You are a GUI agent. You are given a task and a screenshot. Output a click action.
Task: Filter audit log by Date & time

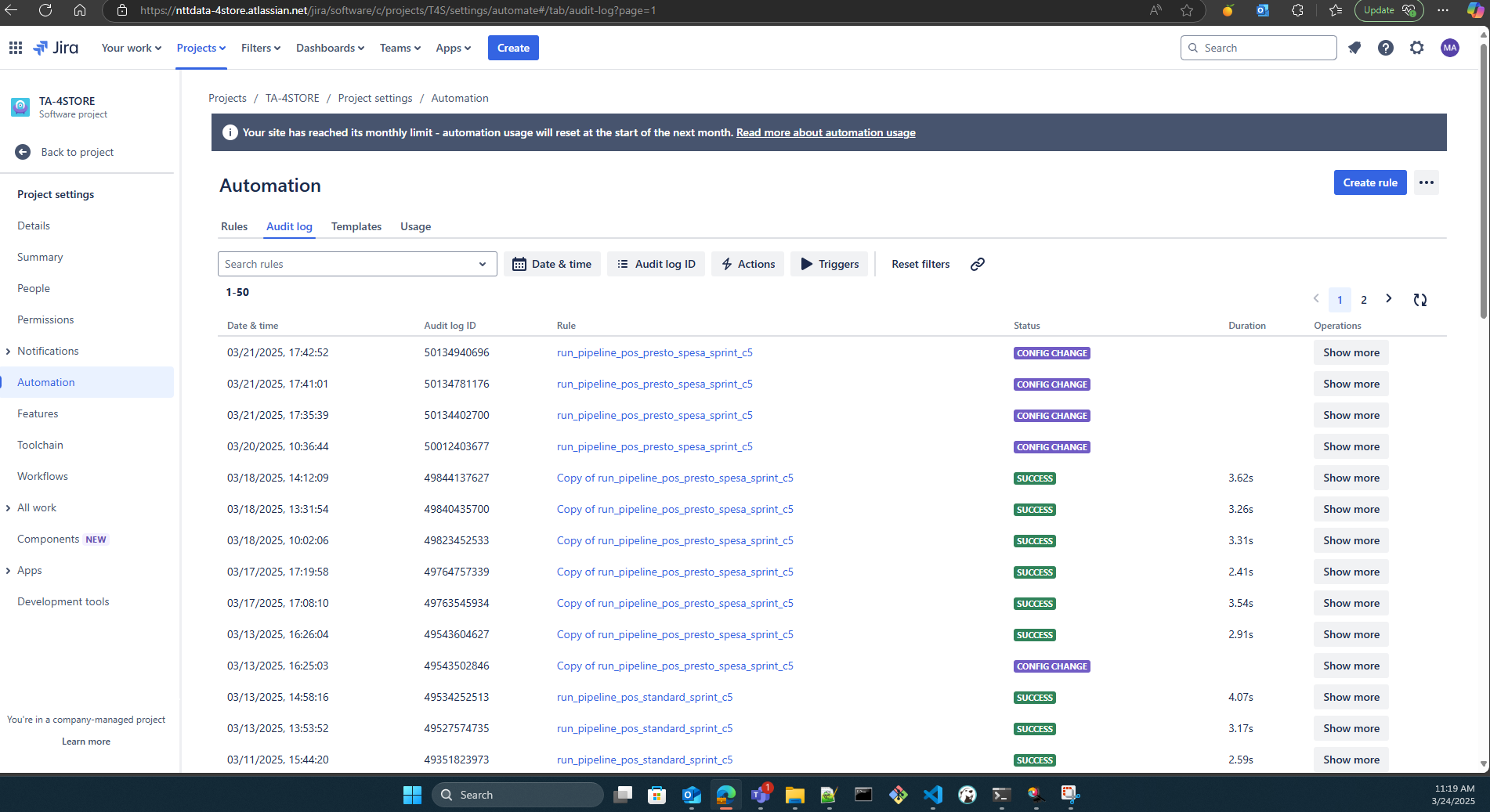(552, 265)
